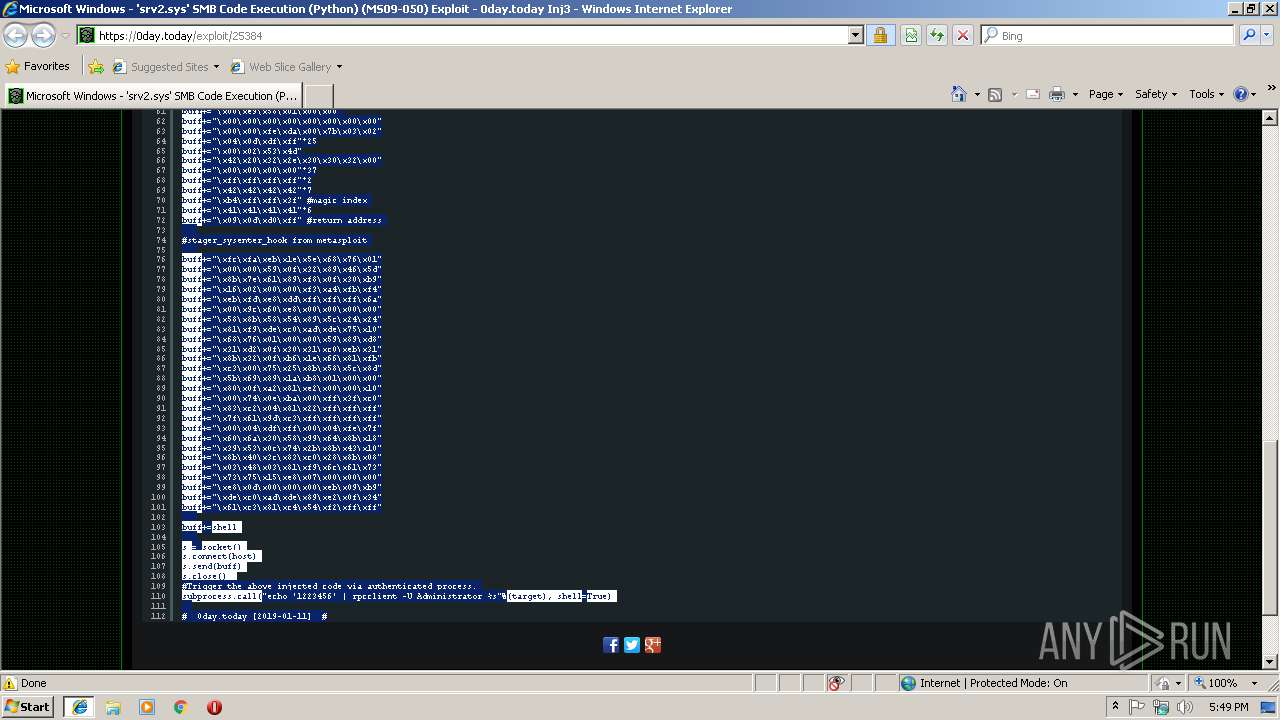Open the Tools menu

tap(1207, 94)
